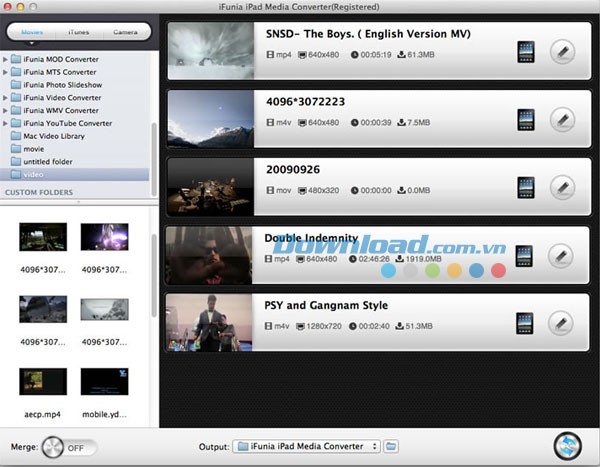600x467 pixels.
Task: Click edit pencil button for 4096*3072223
Action: (x=562, y=120)
